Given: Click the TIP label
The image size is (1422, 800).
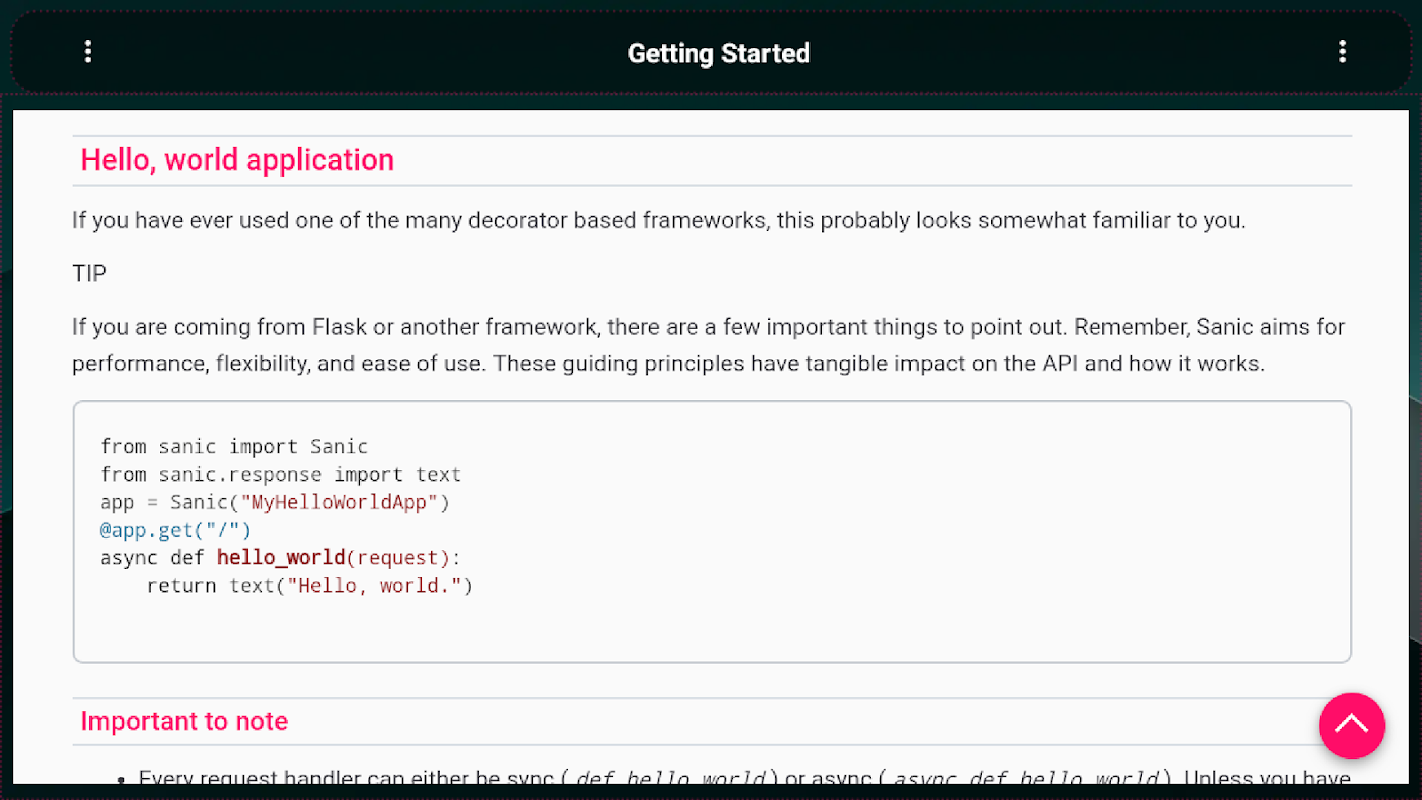Looking at the screenshot, I should click(89, 273).
